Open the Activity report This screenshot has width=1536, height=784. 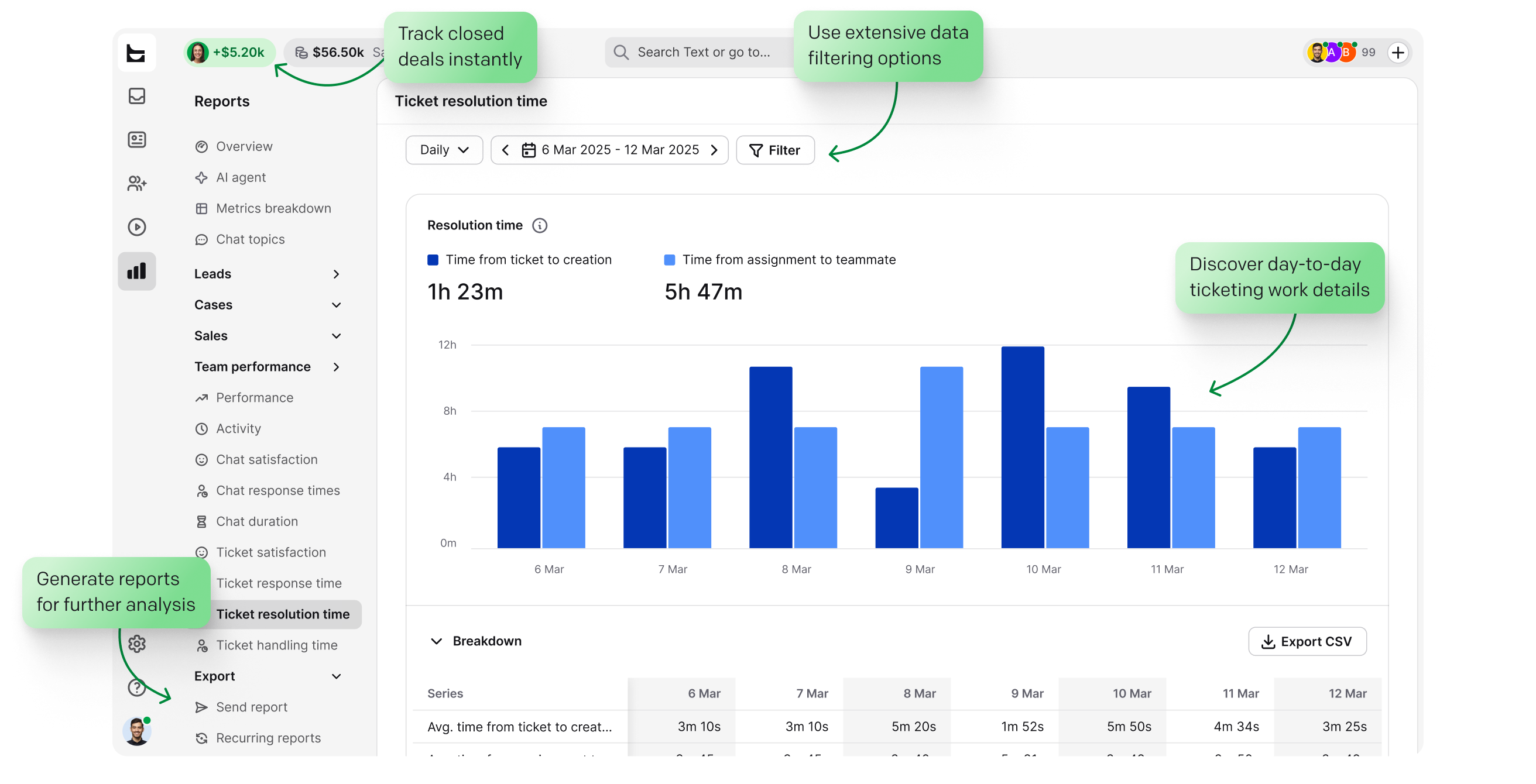click(238, 429)
